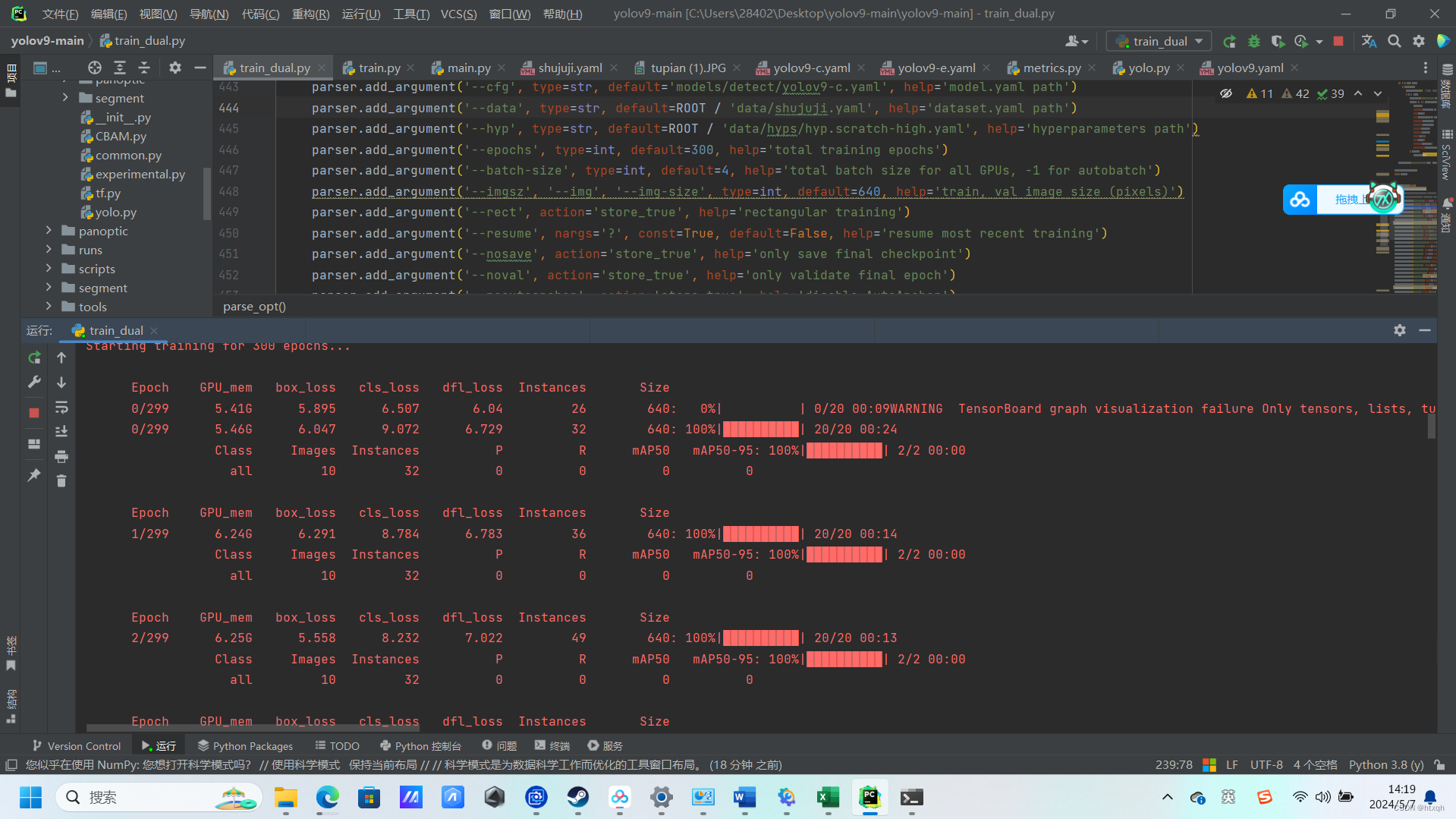Screen dimensions: 1456x819
Task: Debug train_dual with the bug icon
Action: pos(1254,41)
